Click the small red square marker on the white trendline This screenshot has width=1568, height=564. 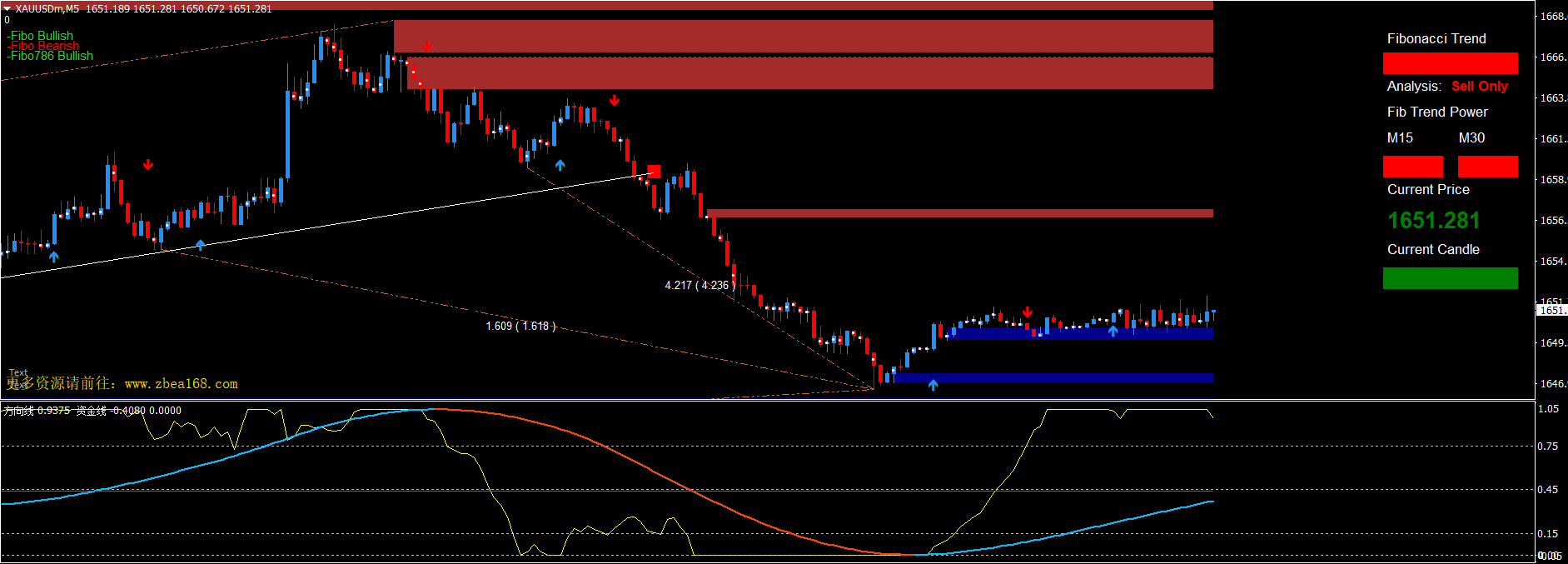[x=654, y=171]
